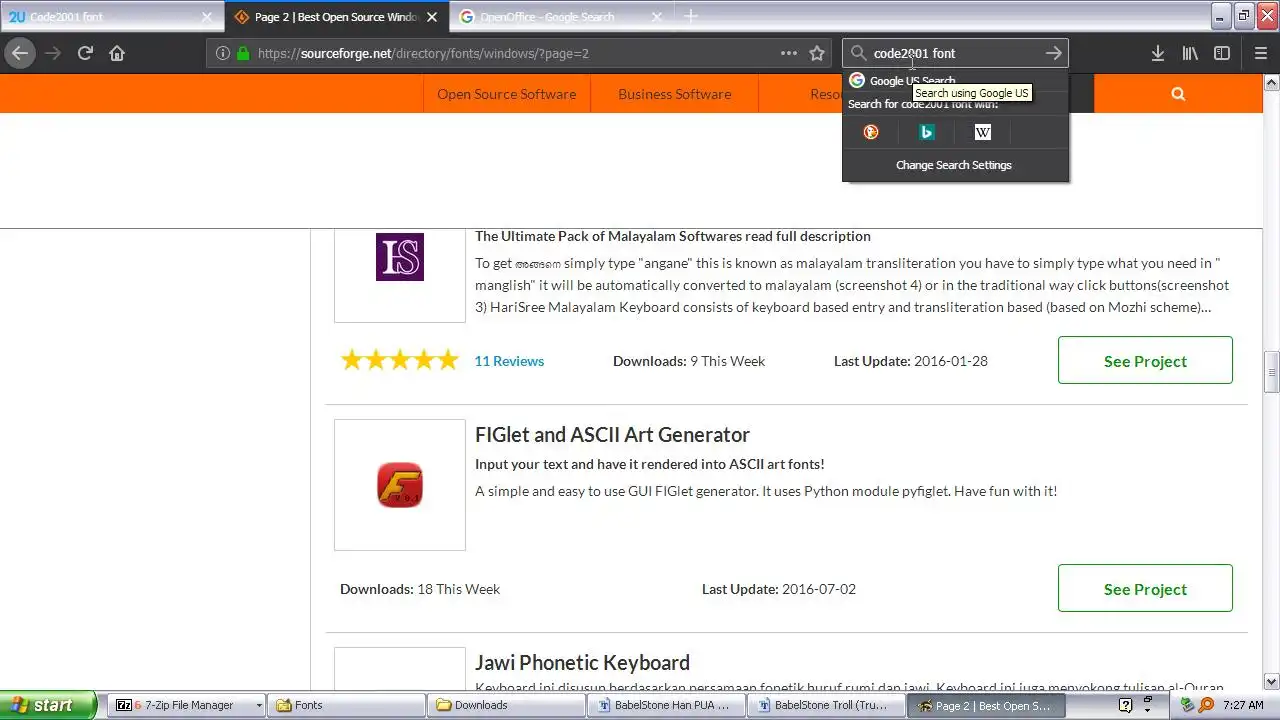Click the orange magnifier tray icon

point(1206,705)
